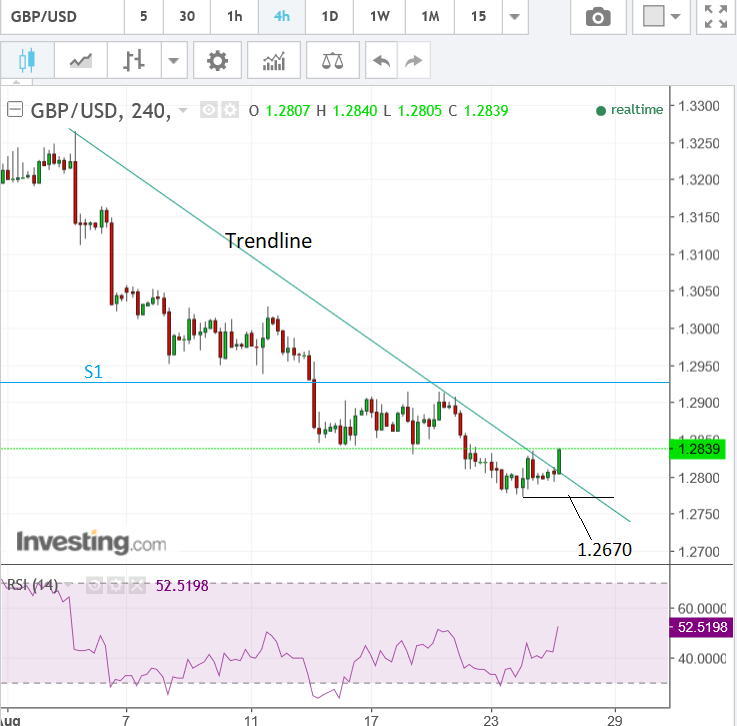Open the indicators icon in toolbar

click(273, 60)
